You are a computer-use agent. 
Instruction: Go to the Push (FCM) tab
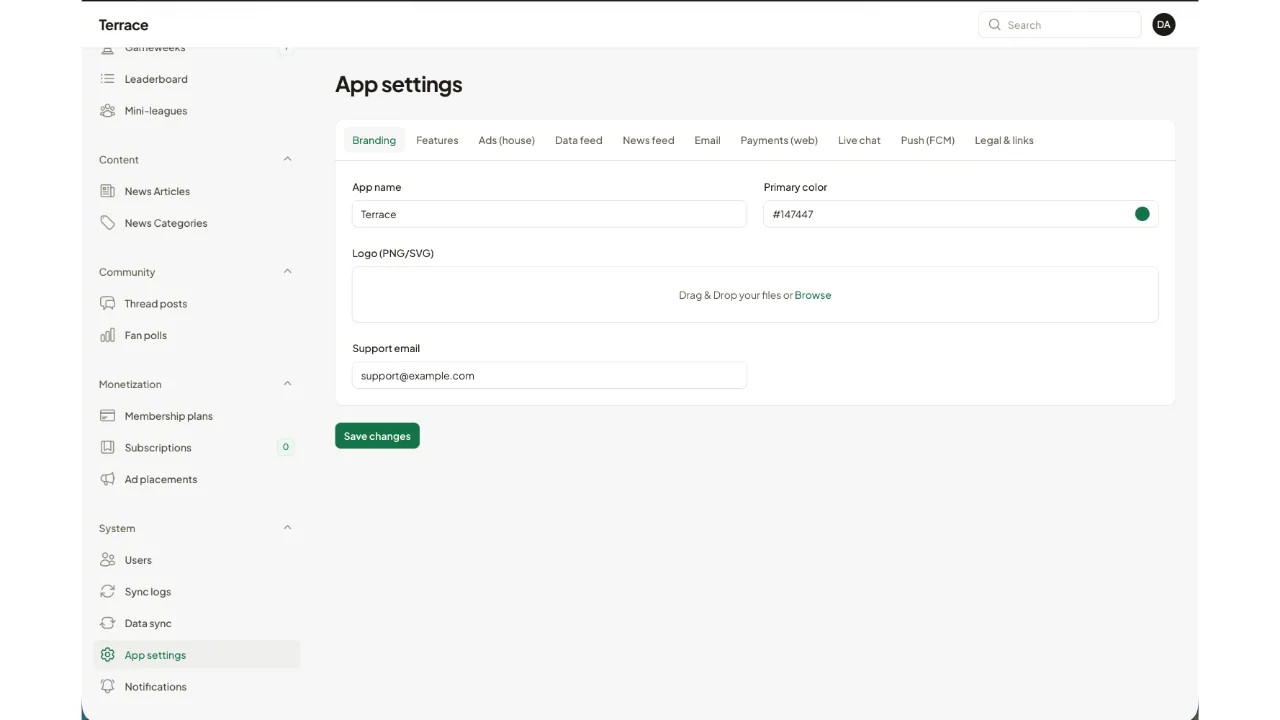927,140
